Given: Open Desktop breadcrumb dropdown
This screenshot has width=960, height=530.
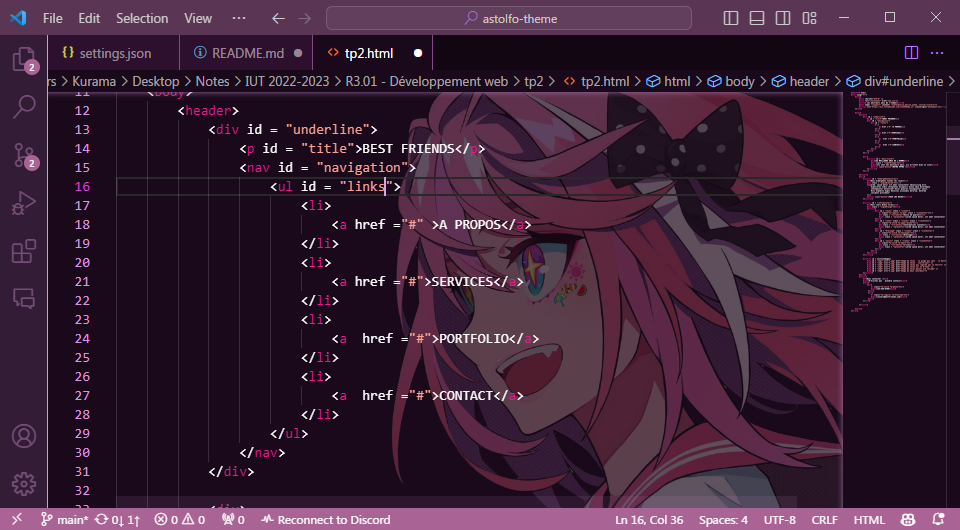Looking at the screenshot, I should coord(156,81).
